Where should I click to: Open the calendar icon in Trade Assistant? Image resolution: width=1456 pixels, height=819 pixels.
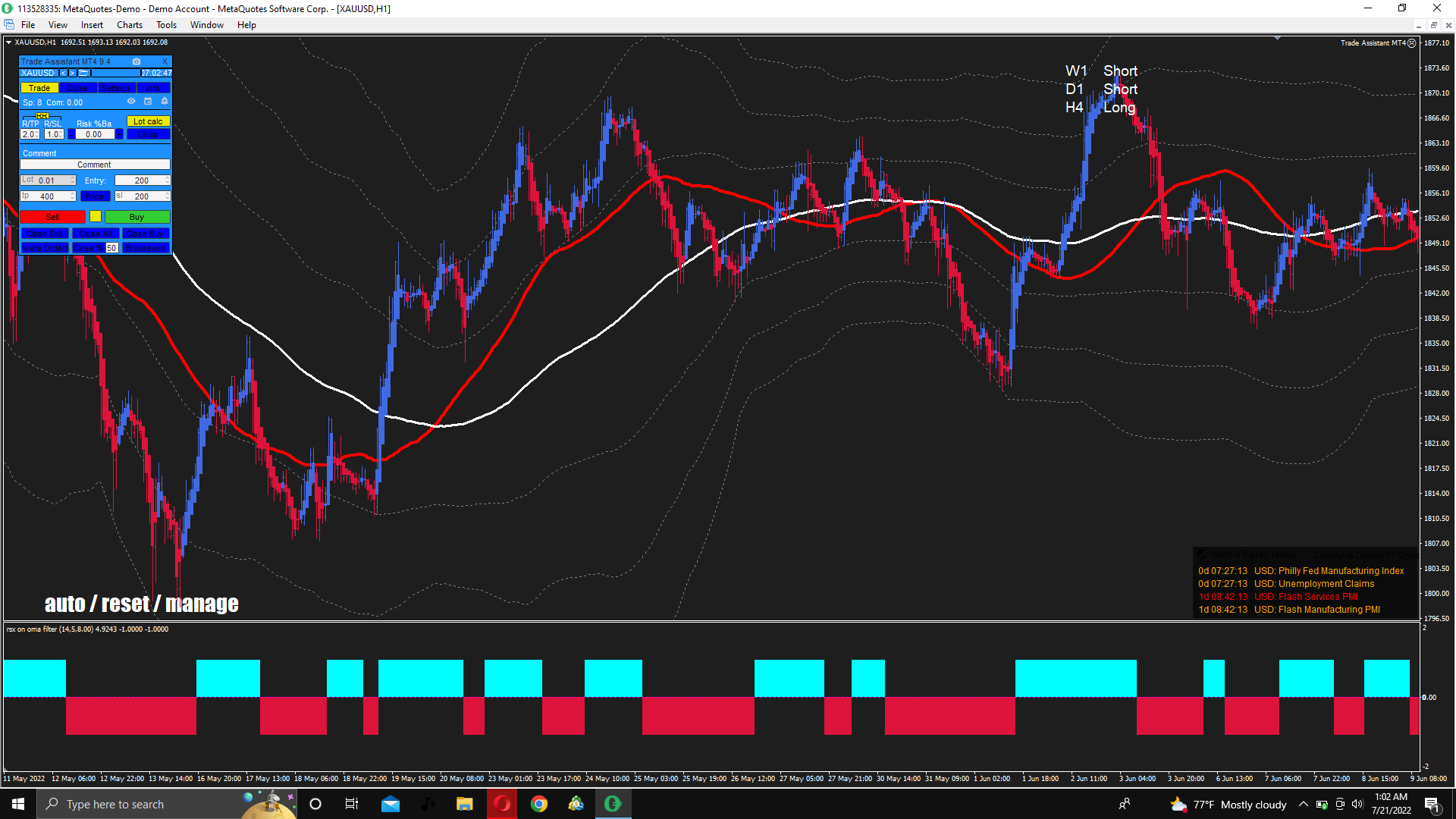[x=148, y=101]
